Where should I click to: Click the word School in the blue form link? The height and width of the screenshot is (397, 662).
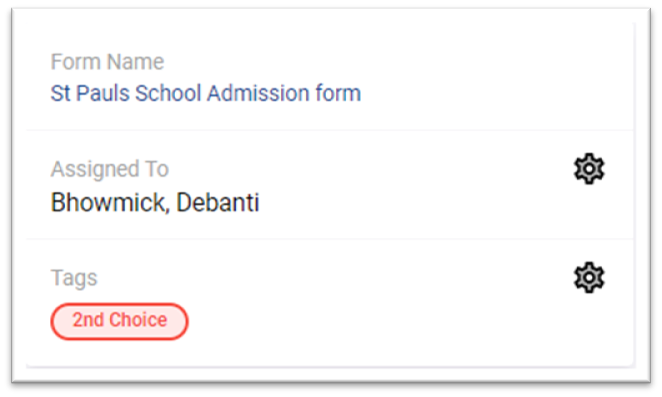coord(168,93)
